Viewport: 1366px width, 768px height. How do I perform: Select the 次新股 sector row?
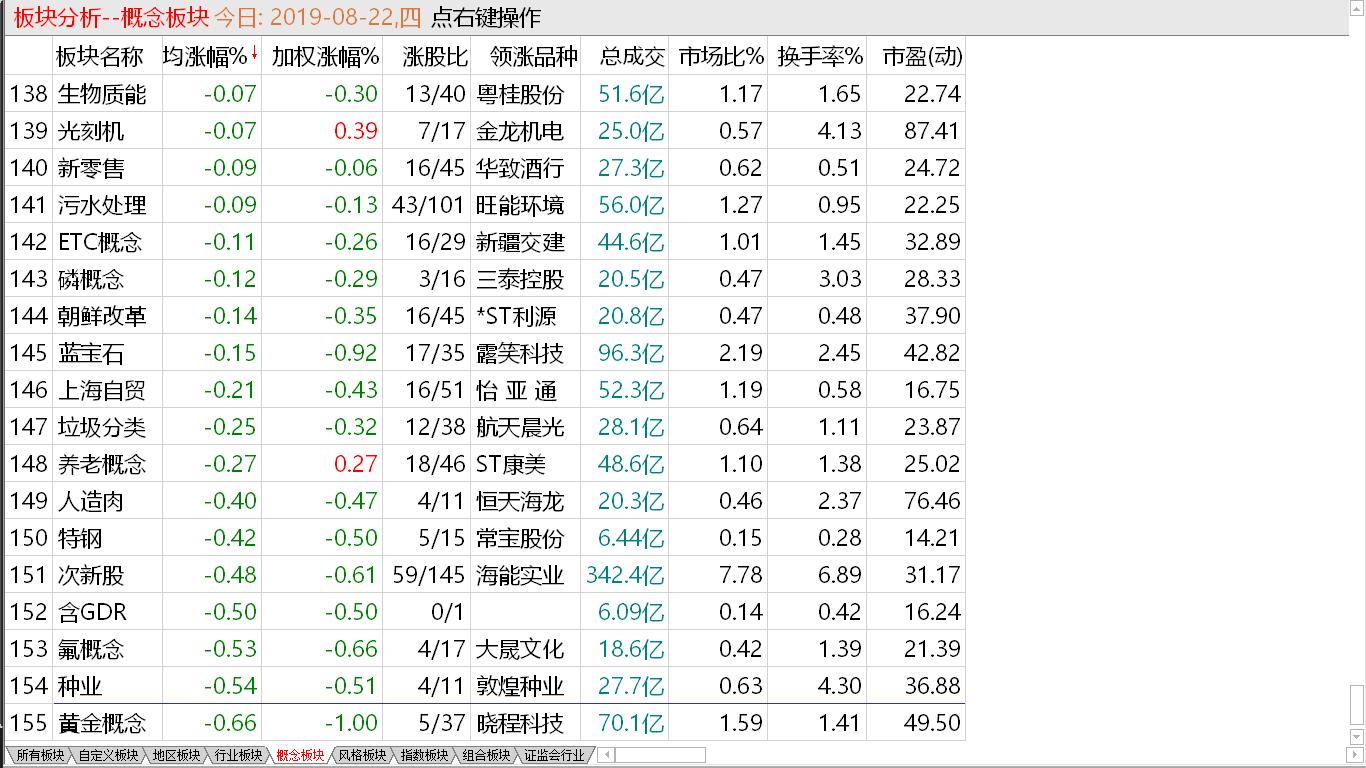(x=485, y=575)
